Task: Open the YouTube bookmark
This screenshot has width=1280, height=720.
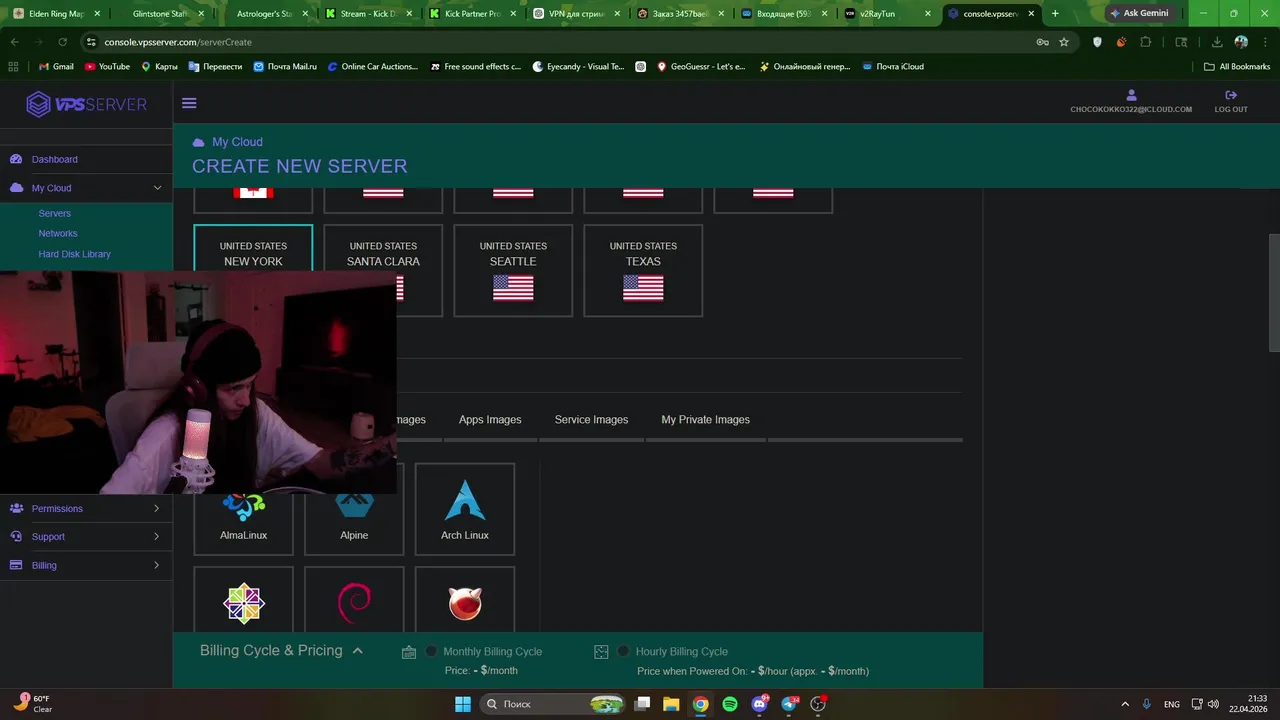Action: [107, 67]
